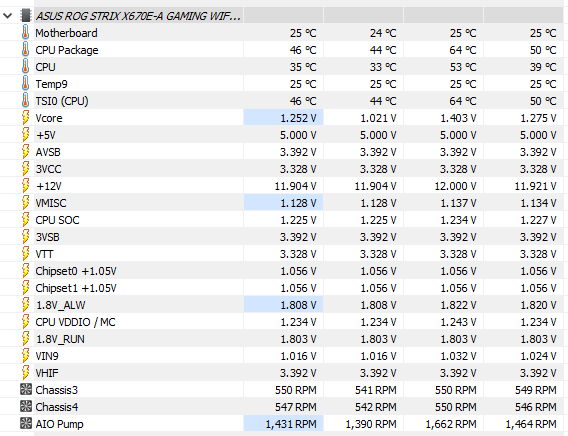
Task: Click the highlighted VMISC value 1.128 V
Action: coord(298,203)
